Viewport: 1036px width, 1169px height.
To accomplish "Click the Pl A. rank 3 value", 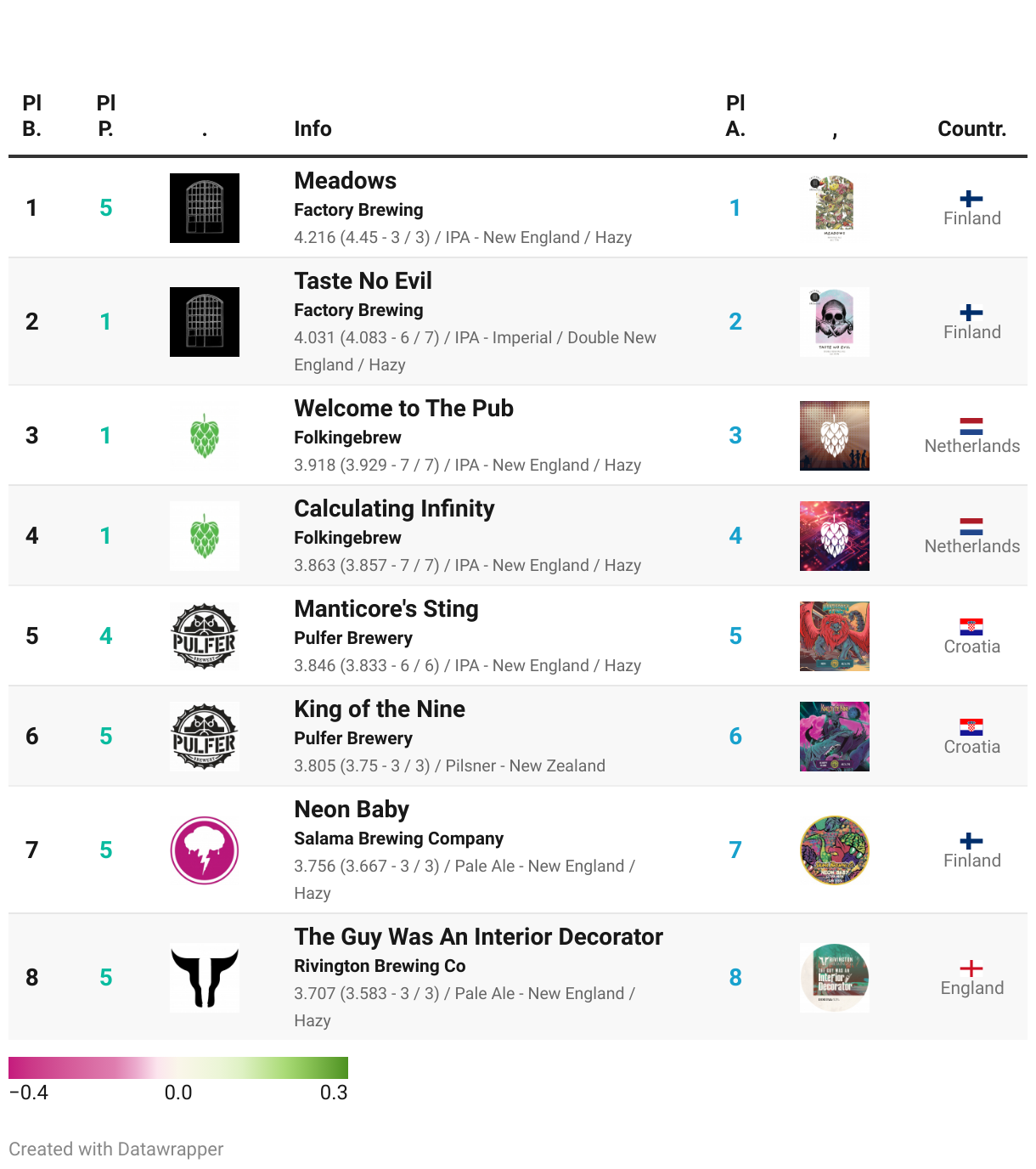I will 735,436.
